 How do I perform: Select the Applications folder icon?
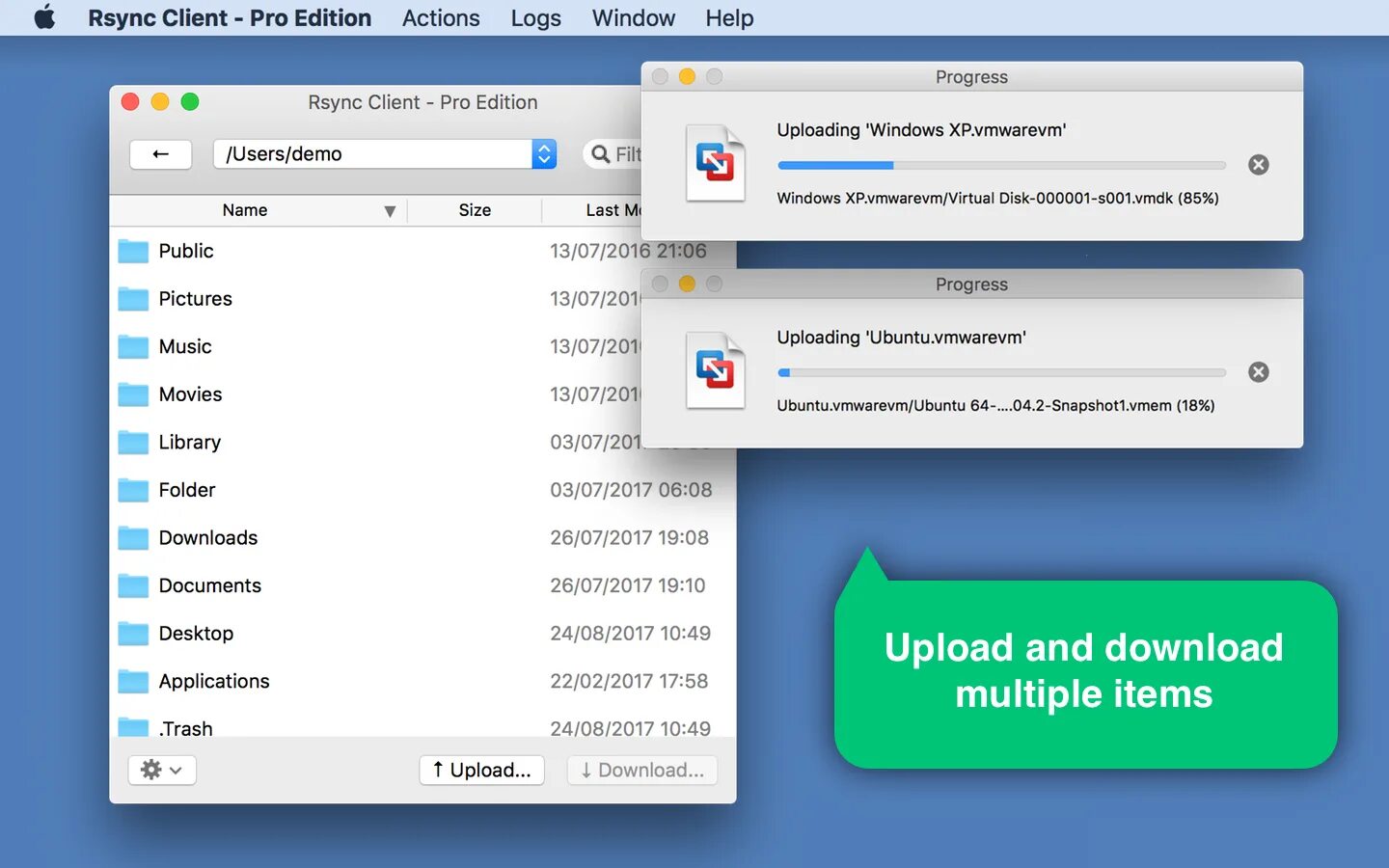pos(133,681)
